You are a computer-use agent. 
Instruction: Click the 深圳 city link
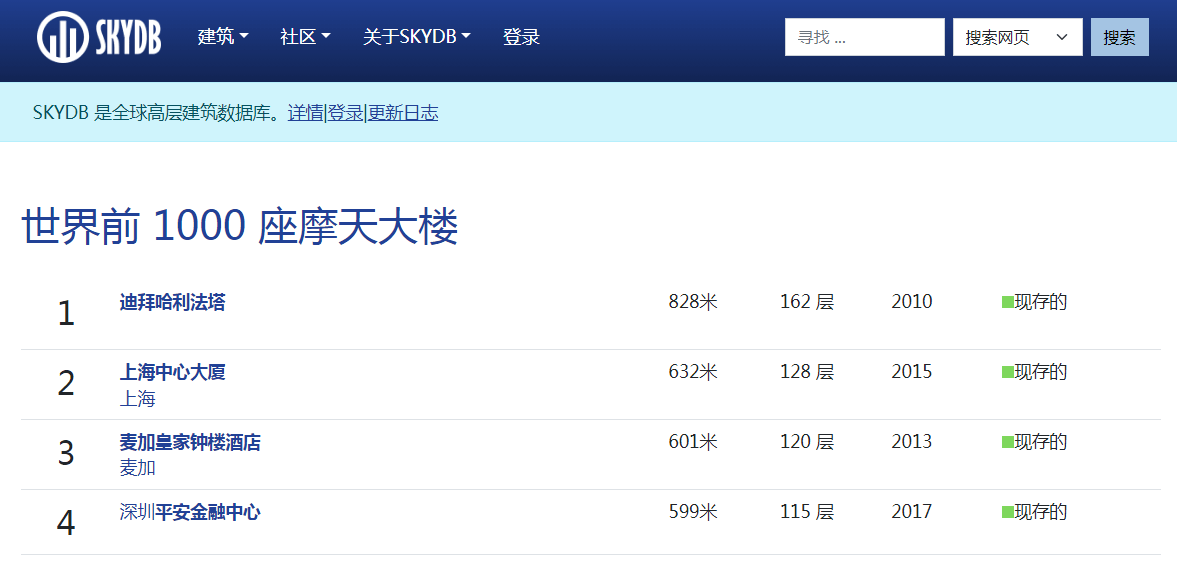point(137,512)
